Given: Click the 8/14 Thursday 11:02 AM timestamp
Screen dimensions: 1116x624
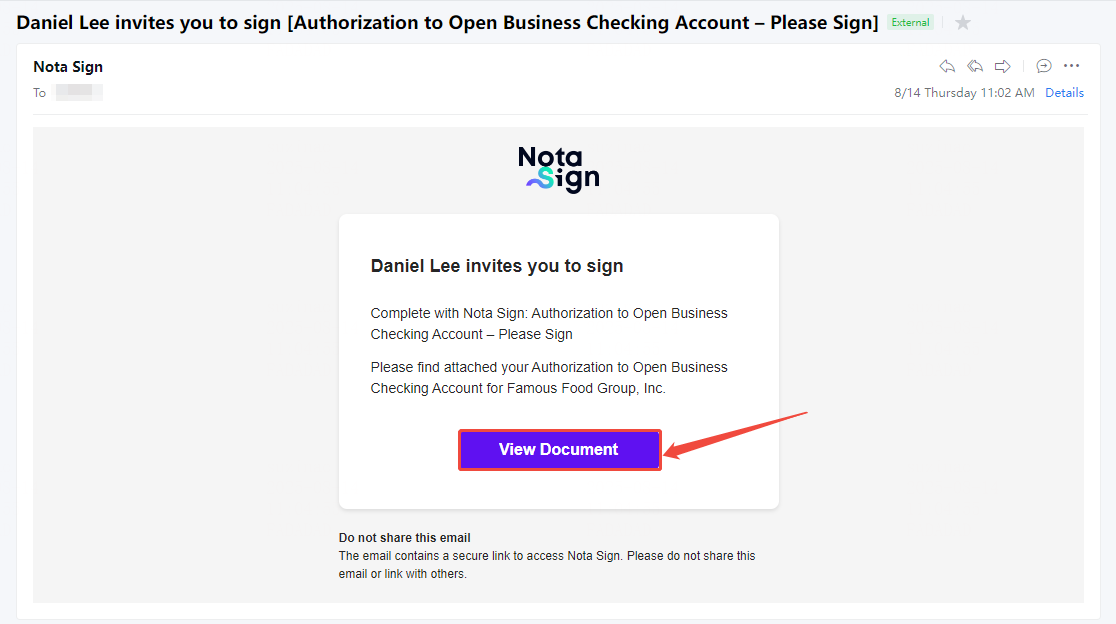Looking at the screenshot, I should (964, 93).
